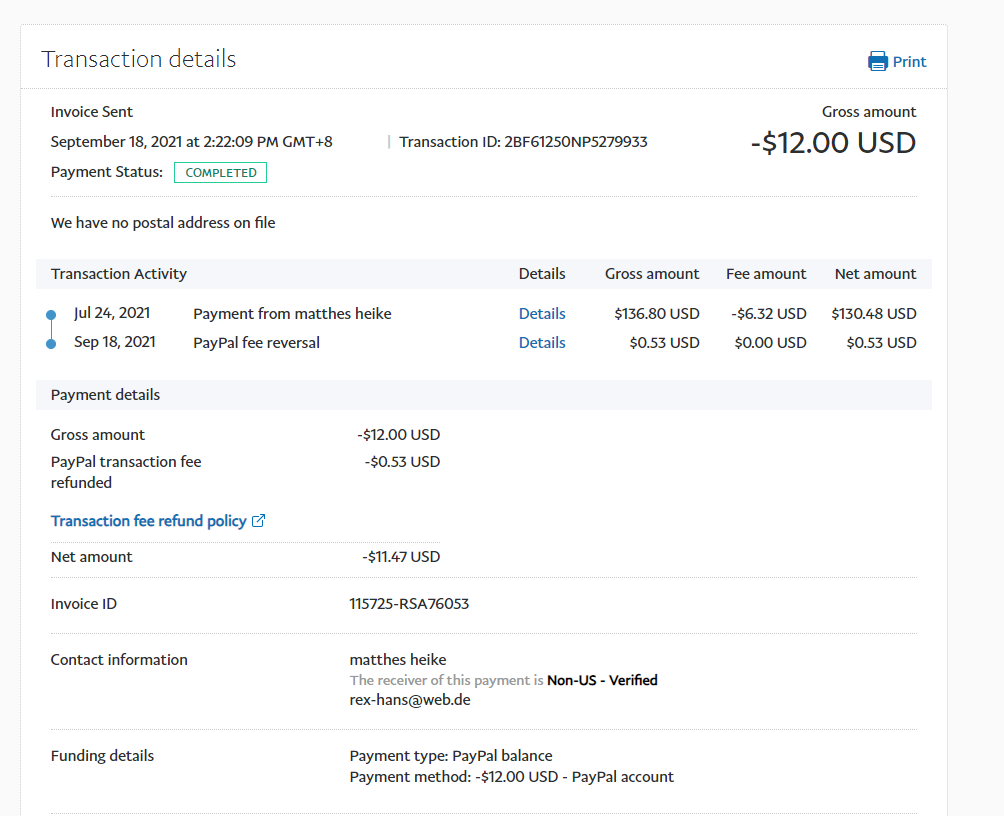
Task: Click the Transaction Activity section header
Action: (119, 274)
